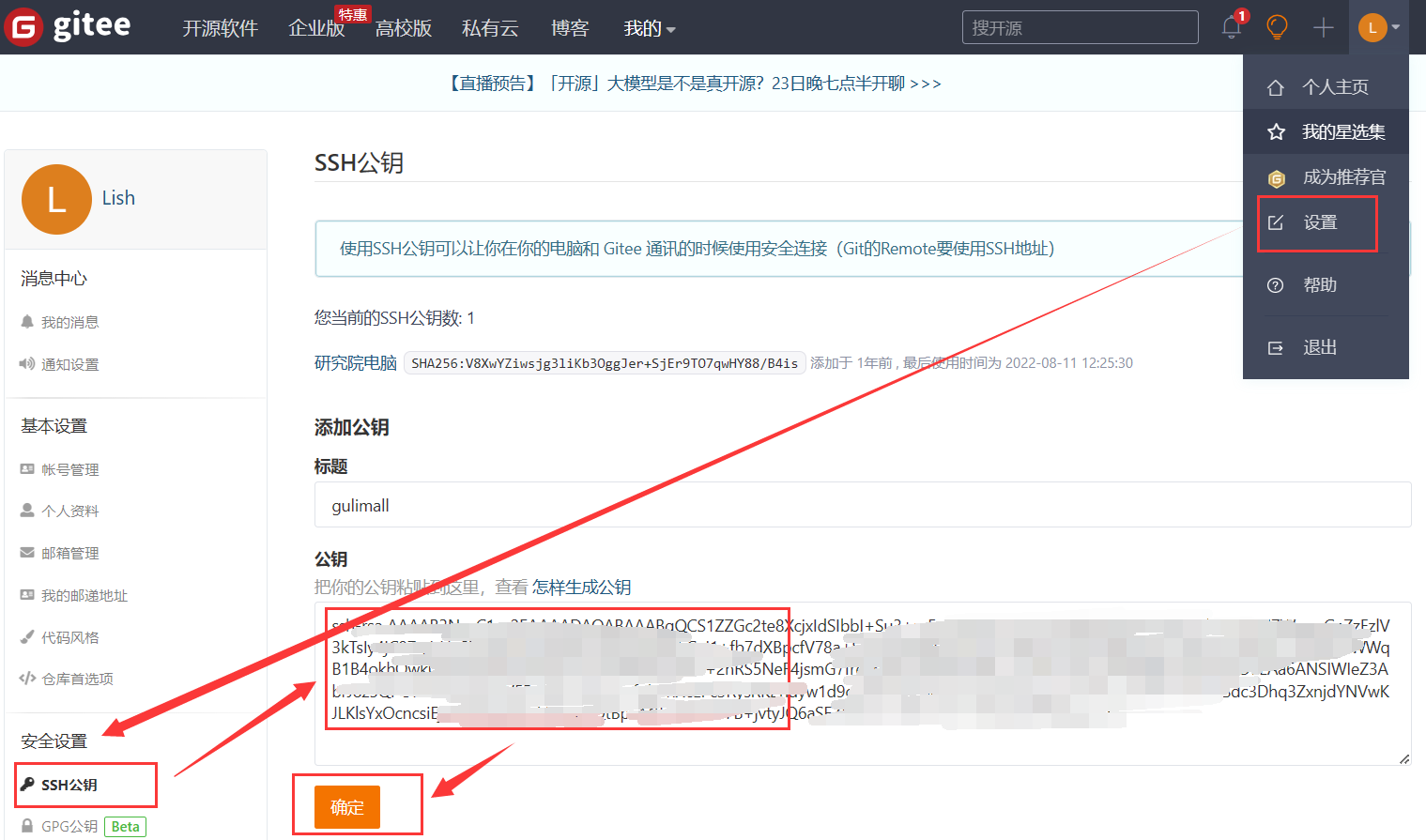
Task: Open 仓库首选项 in sidebar
Action: [x=77, y=679]
